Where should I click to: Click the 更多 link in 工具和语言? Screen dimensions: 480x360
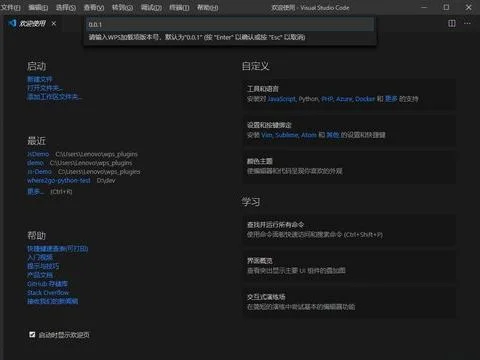click(x=391, y=99)
